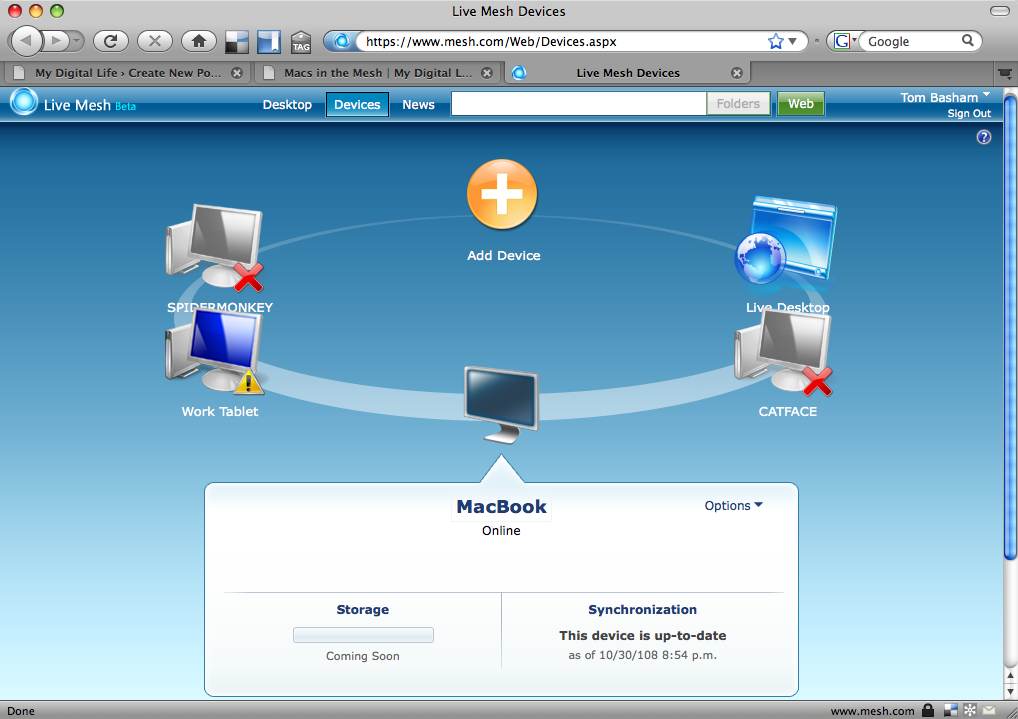Open the search engine selector dropdown
This screenshot has width=1018, height=719.
(x=844, y=41)
